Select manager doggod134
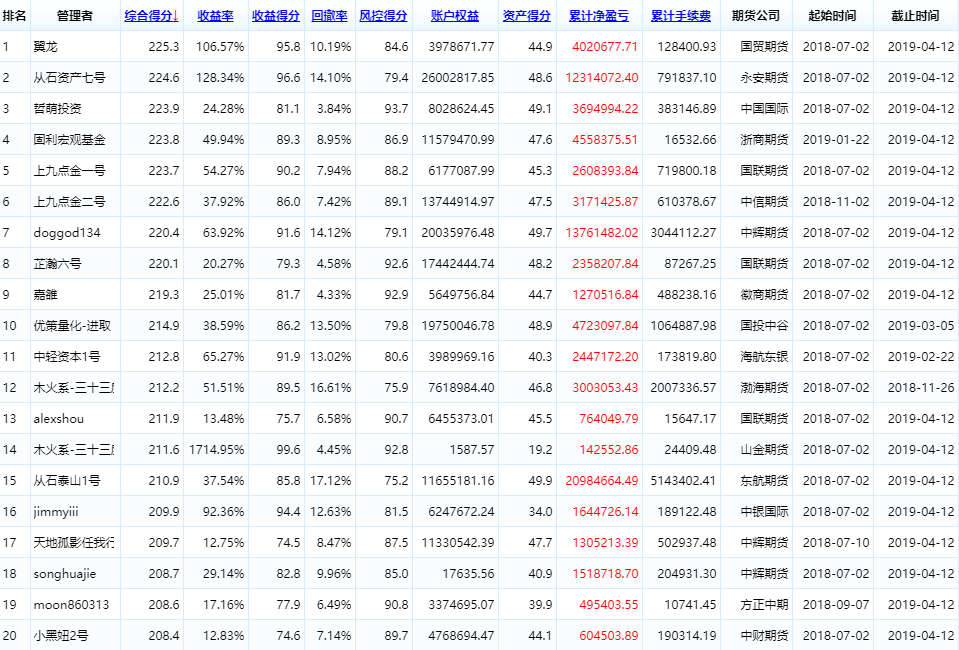 (x=67, y=233)
